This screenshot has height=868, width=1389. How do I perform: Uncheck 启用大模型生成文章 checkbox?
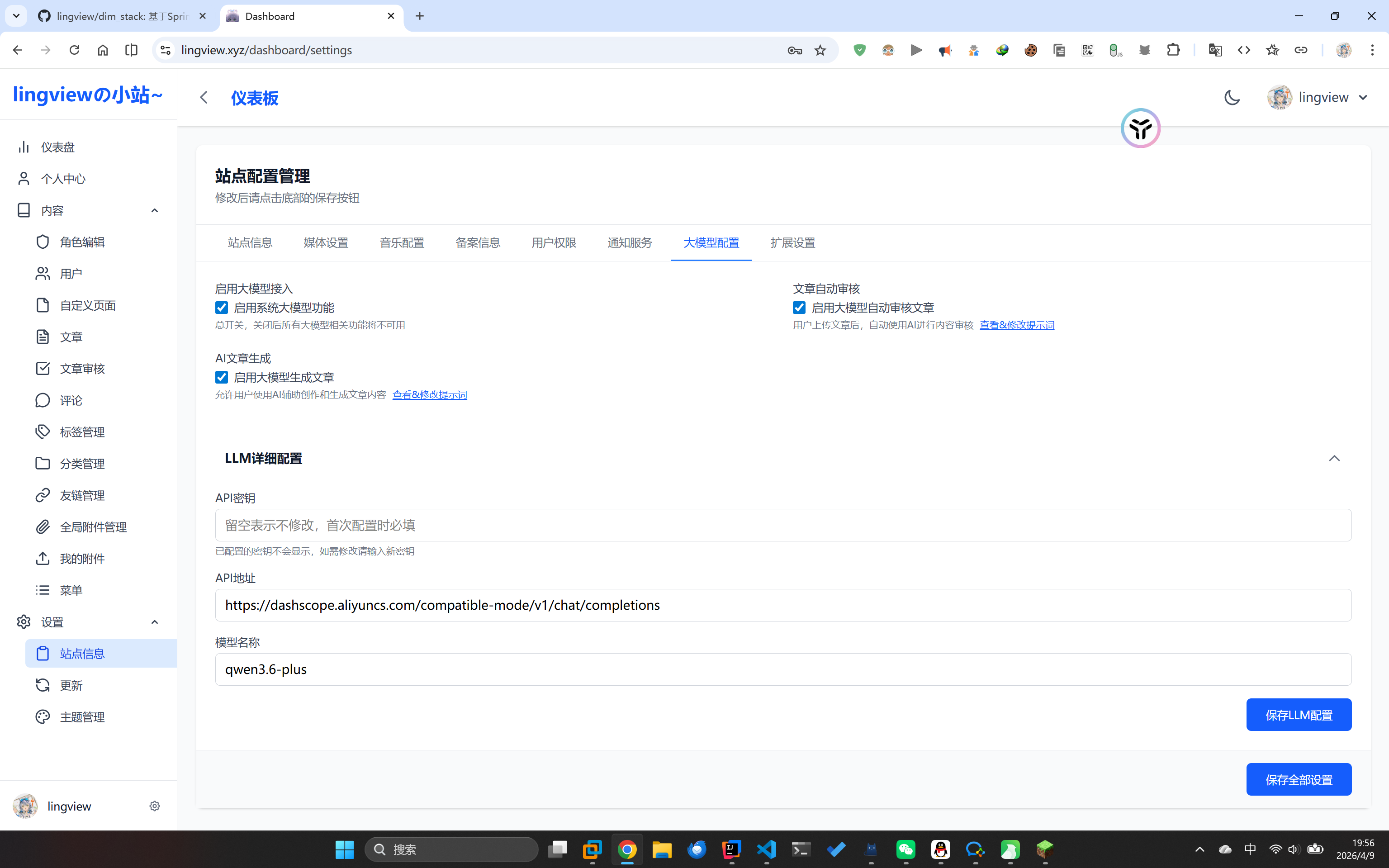[222, 377]
